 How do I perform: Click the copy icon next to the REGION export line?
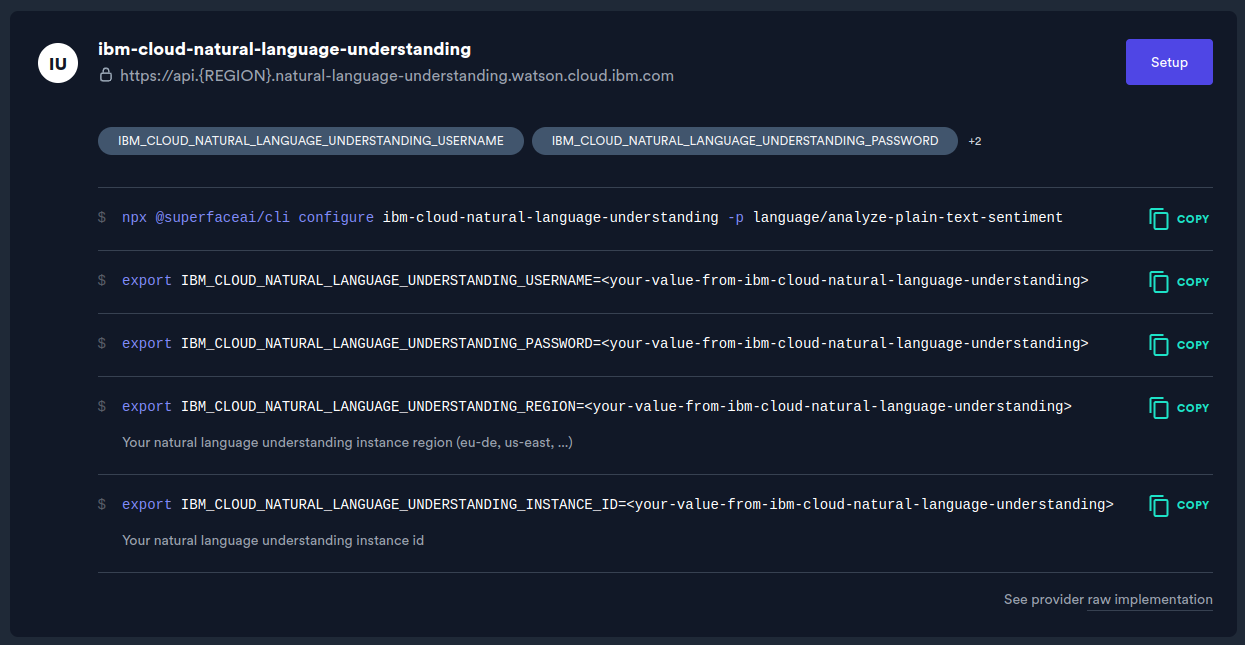[1159, 406]
